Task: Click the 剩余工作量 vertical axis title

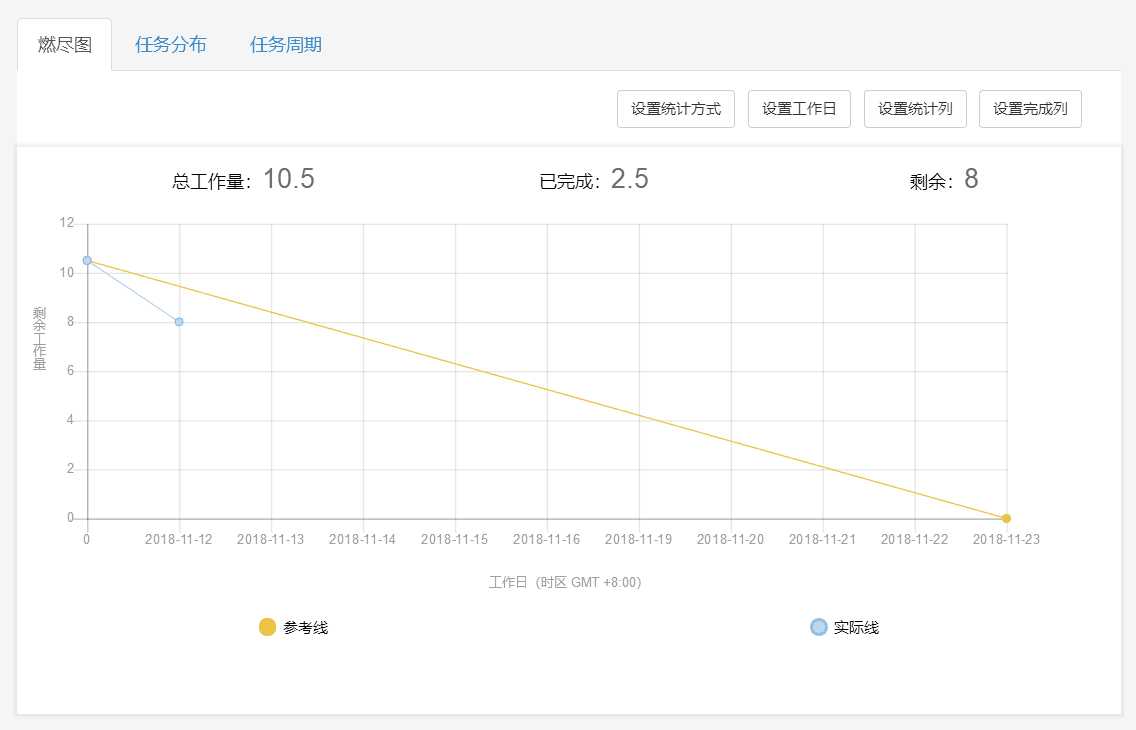Action: coord(39,338)
